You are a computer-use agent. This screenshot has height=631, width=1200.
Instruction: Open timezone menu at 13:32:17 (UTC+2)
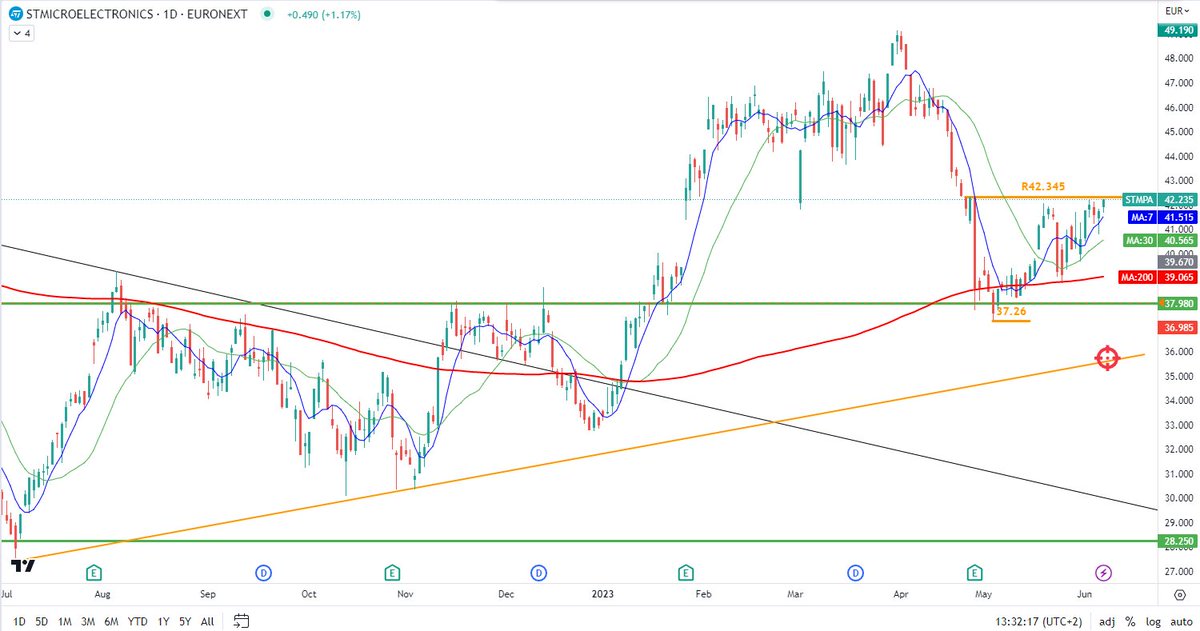coord(1038,621)
